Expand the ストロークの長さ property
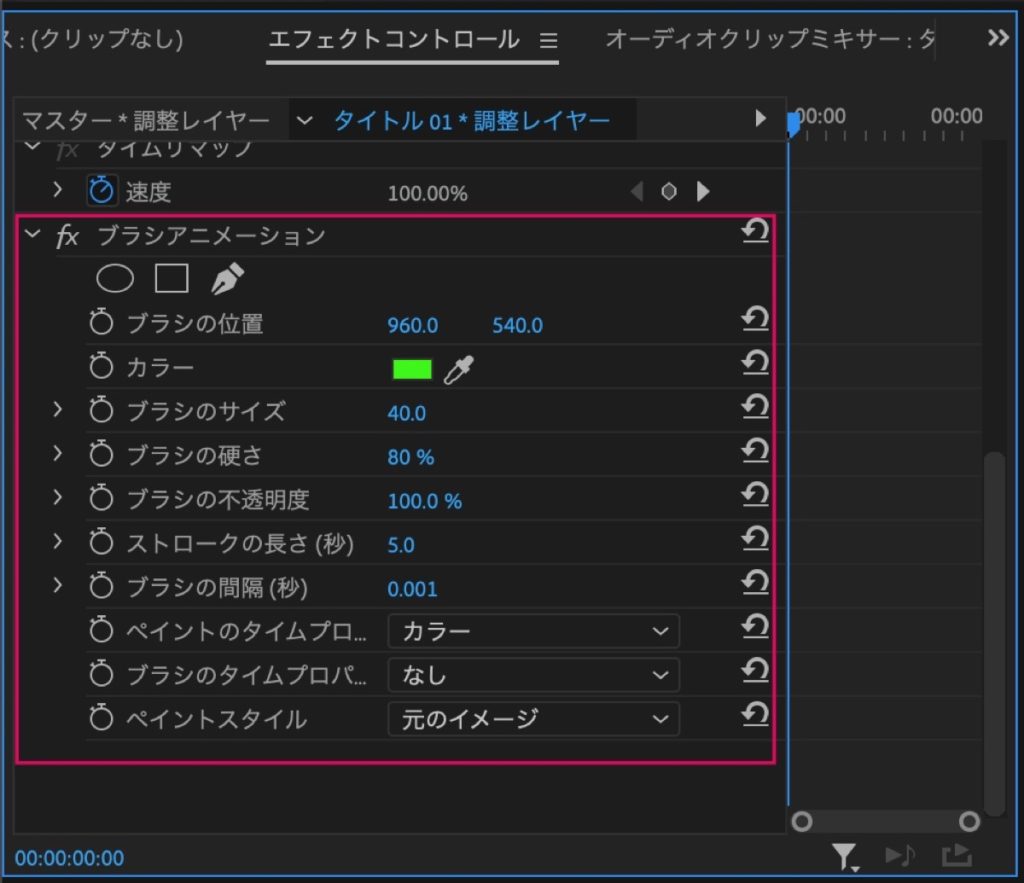The image size is (1024, 883). (57, 541)
